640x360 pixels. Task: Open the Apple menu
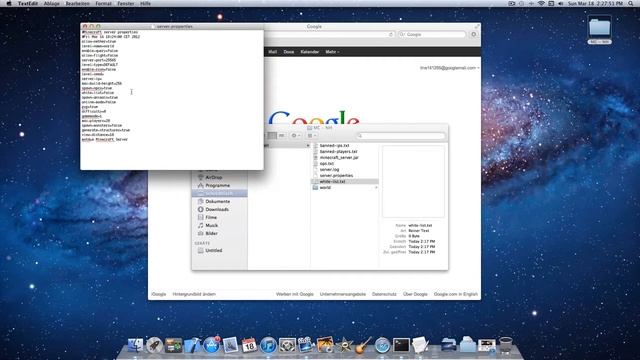[9, 3]
